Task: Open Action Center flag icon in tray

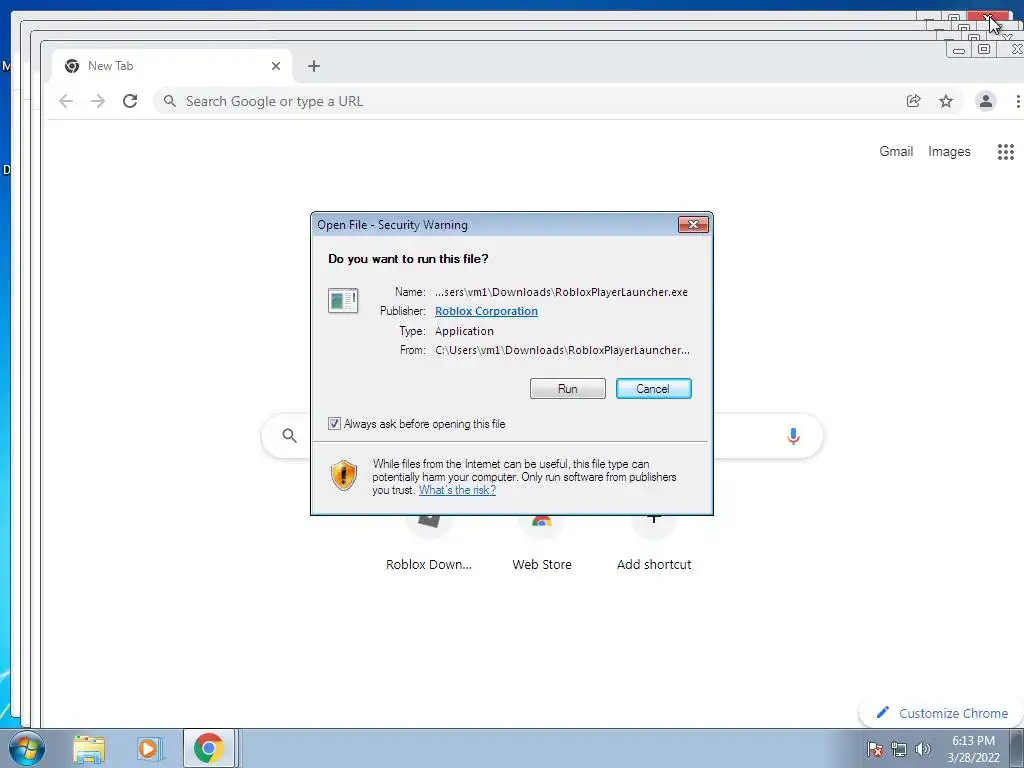Action: 874,749
